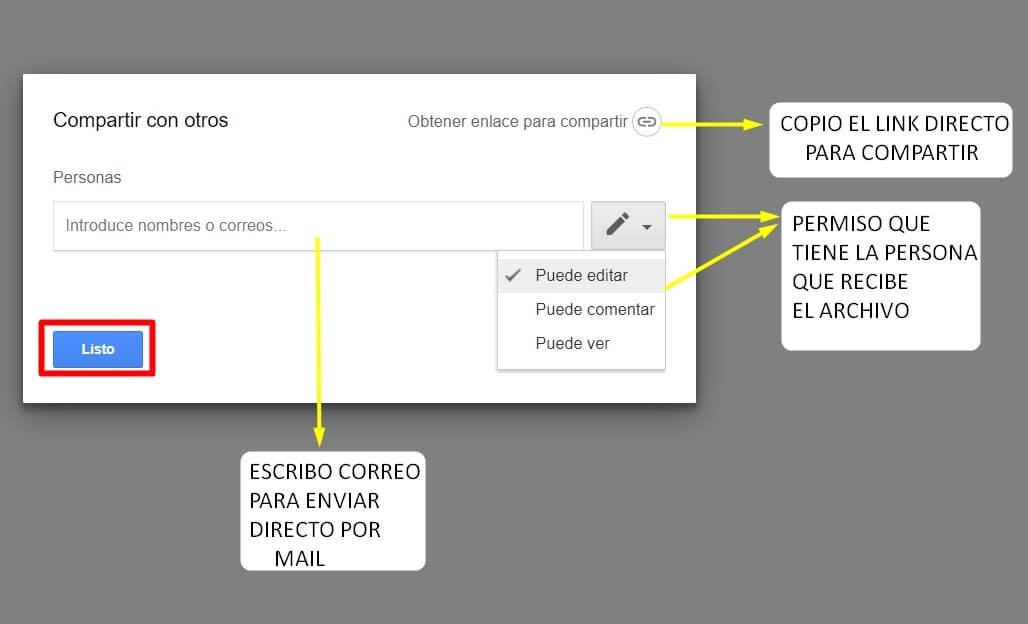Click 'Obtener enlace para compartir' text
The width and height of the screenshot is (1028, 624).
(x=517, y=122)
